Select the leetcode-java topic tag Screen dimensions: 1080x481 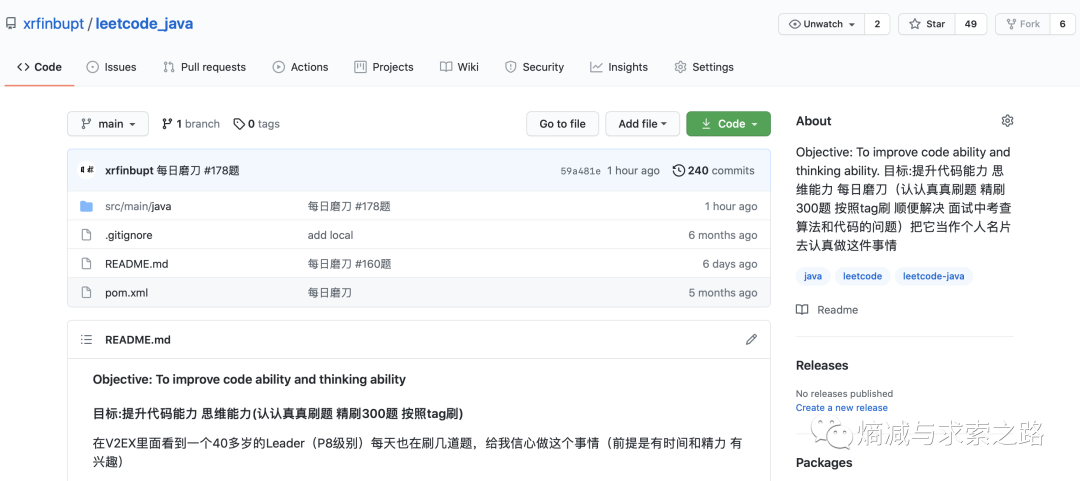[934, 276]
